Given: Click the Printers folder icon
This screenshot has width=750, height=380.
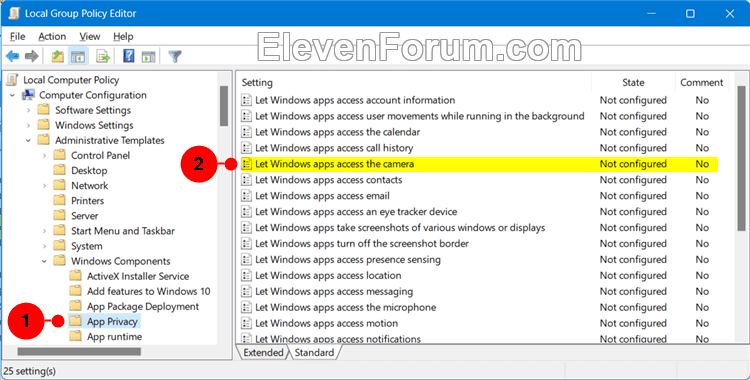Looking at the screenshot, I should coord(59,201).
